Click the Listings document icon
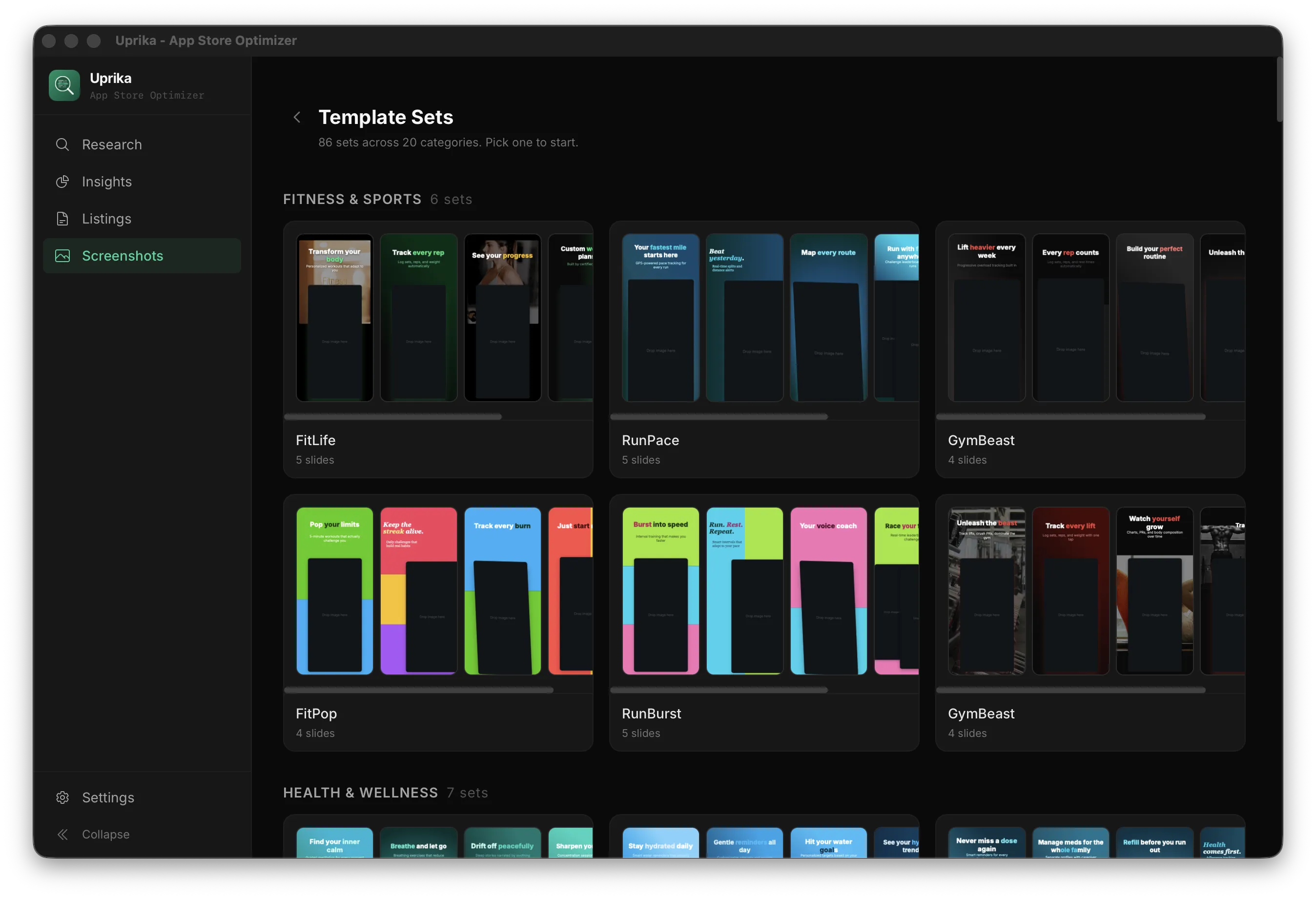The image size is (1316, 899). click(62, 219)
